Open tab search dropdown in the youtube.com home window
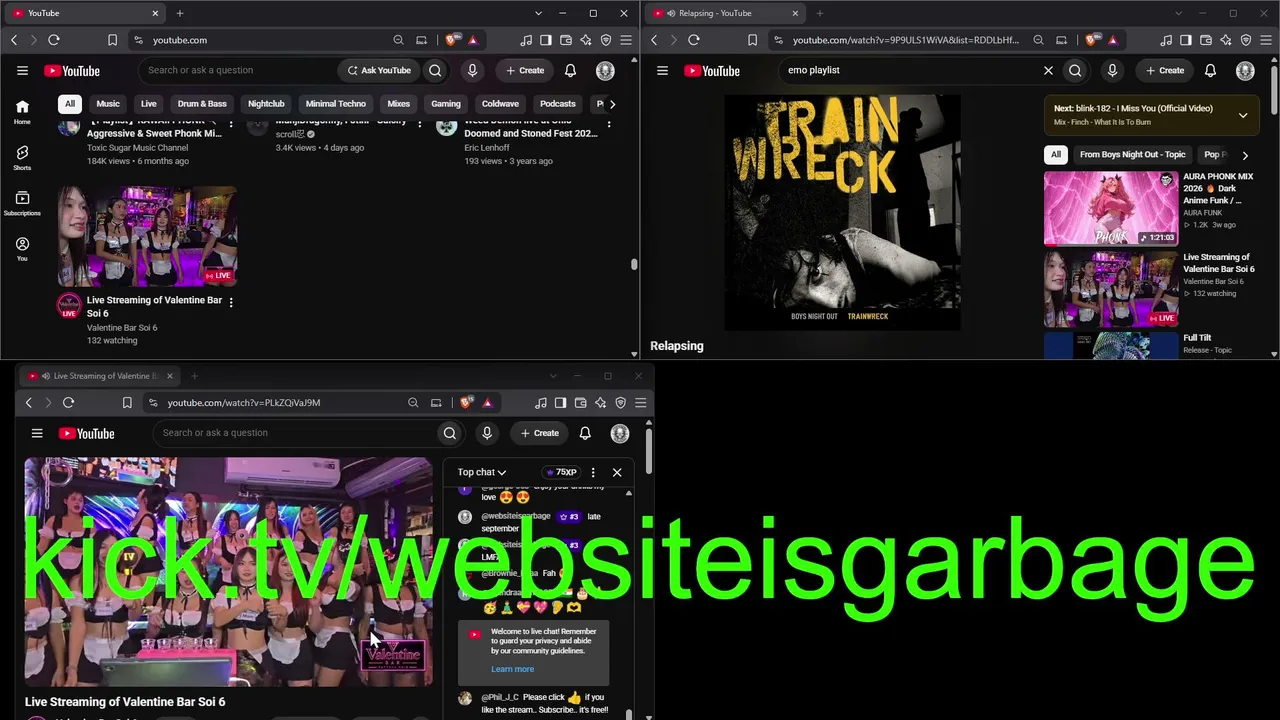 pos(538,13)
